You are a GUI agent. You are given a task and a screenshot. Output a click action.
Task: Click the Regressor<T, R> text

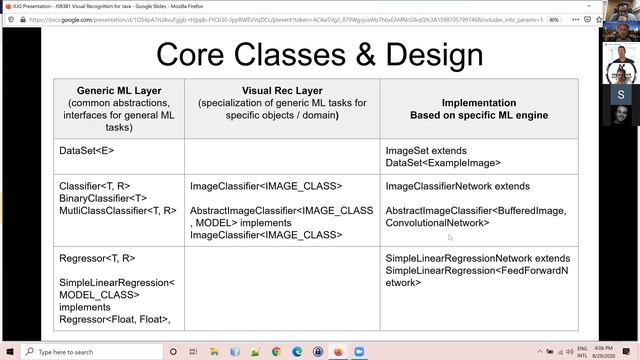[x=97, y=258]
